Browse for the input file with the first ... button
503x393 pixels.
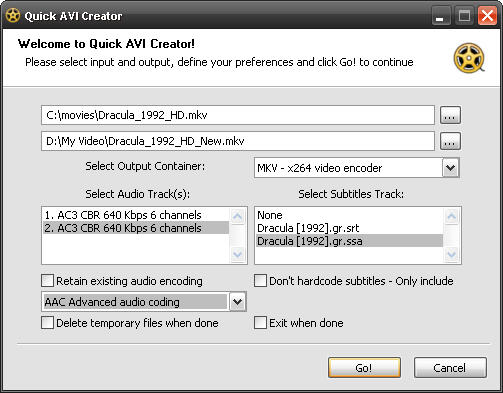pyautogui.click(x=450, y=115)
